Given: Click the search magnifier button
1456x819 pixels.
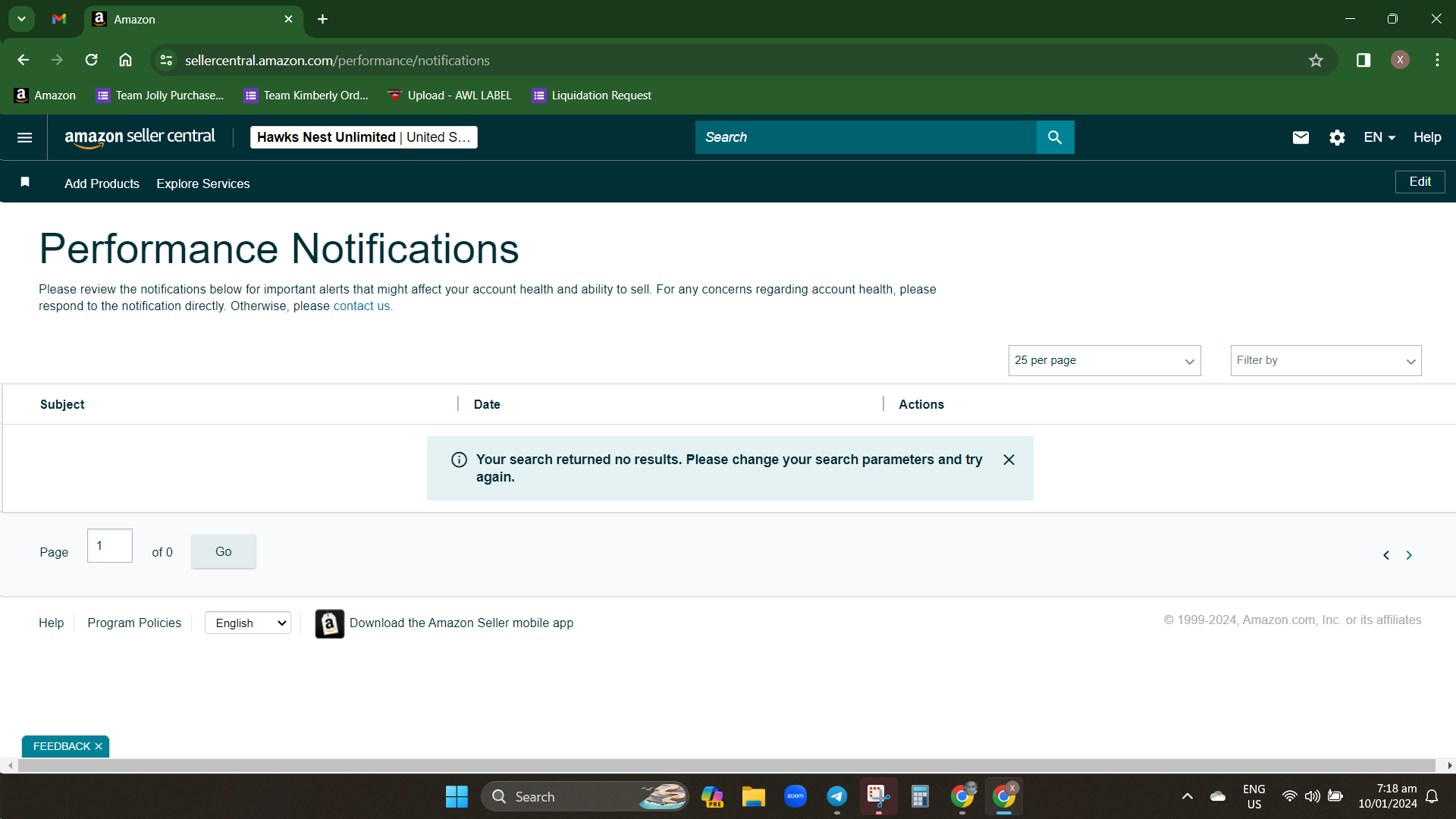Looking at the screenshot, I should click(1055, 137).
